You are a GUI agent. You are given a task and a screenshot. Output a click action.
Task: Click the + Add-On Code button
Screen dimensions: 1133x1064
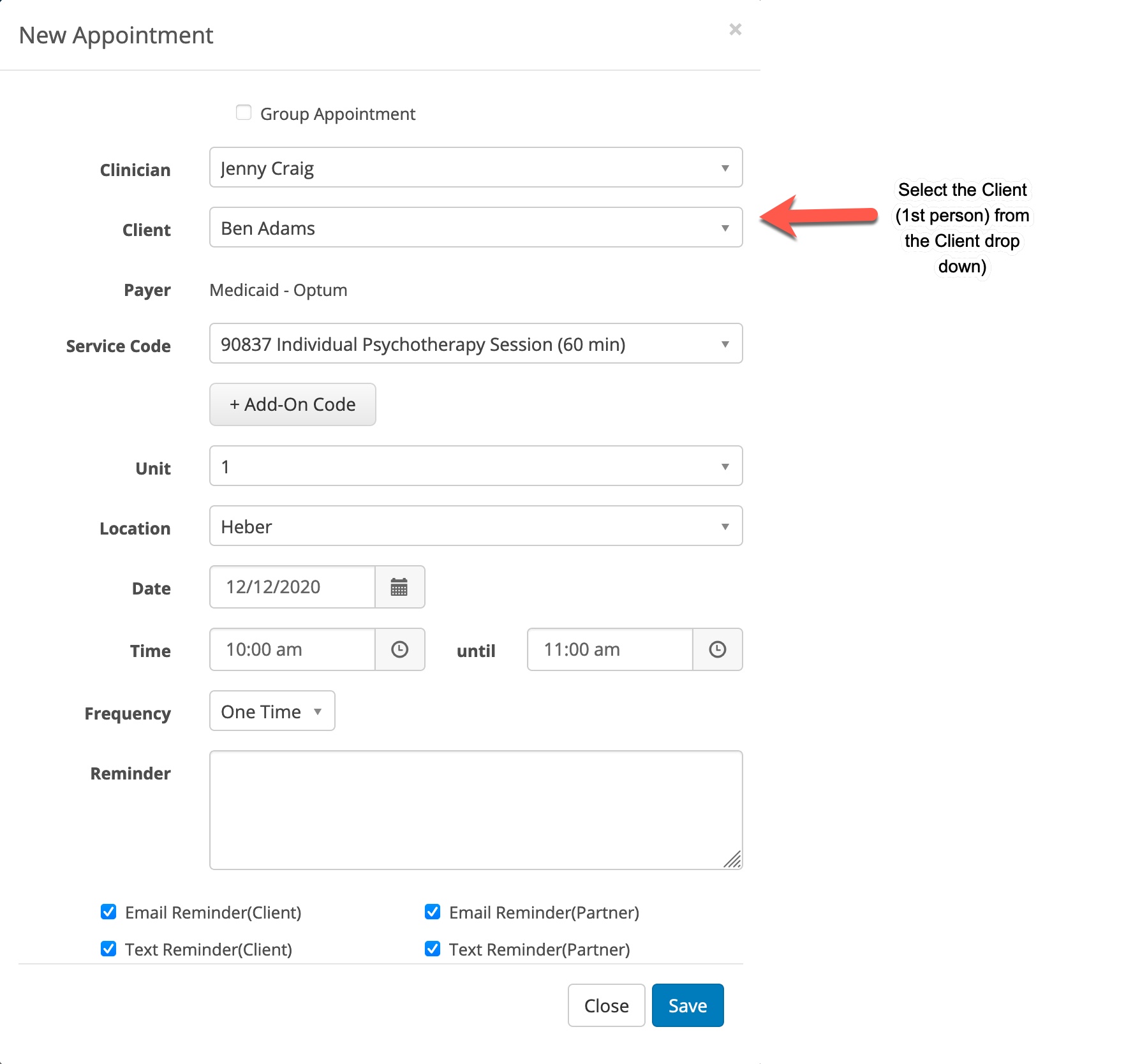(x=292, y=404)
